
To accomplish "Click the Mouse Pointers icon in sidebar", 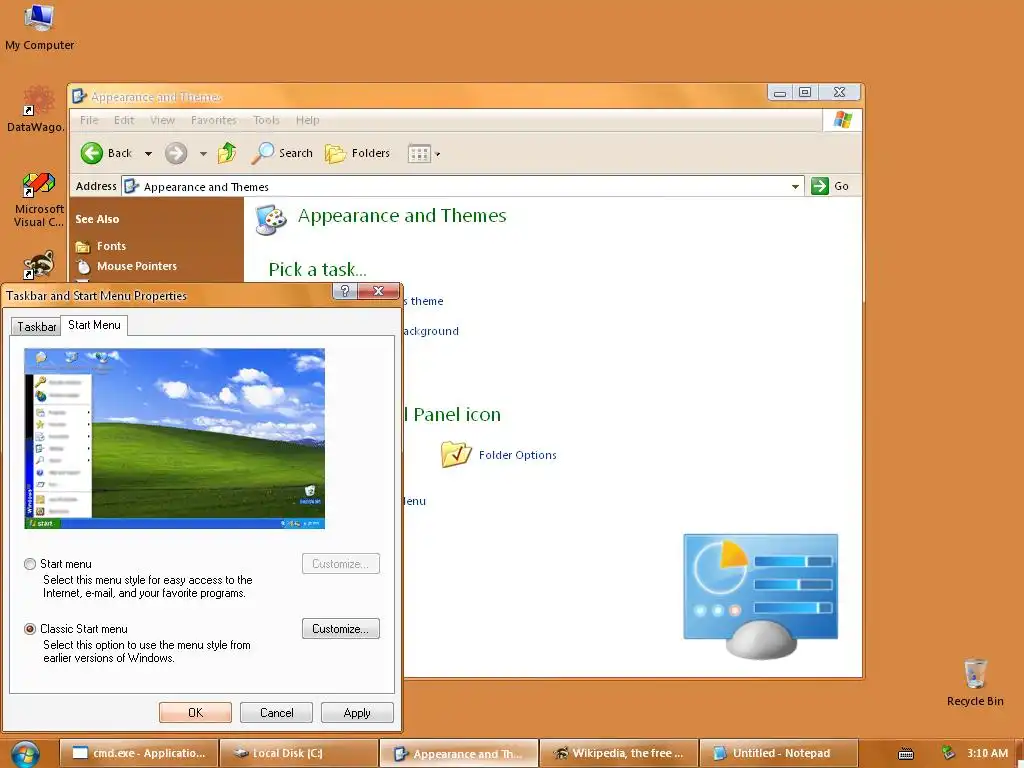I will [83, 266].
